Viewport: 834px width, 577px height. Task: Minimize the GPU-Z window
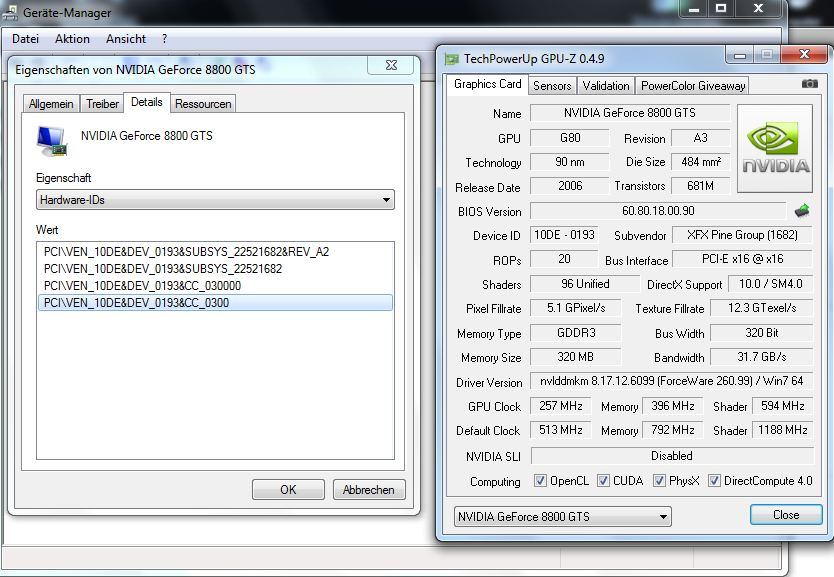point(740,55)
